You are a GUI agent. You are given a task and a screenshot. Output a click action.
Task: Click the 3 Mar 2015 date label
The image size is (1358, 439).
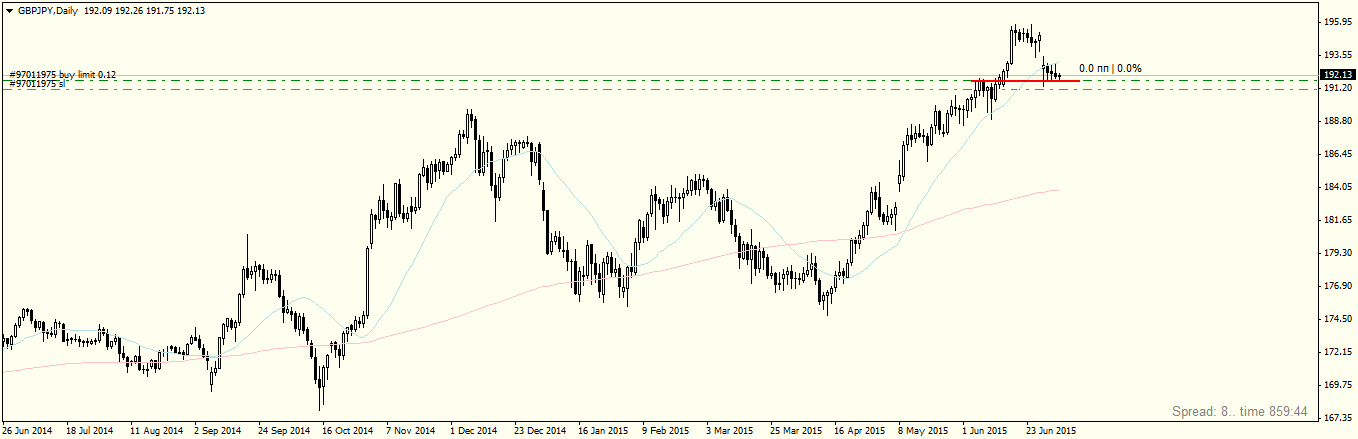point(730,431)
